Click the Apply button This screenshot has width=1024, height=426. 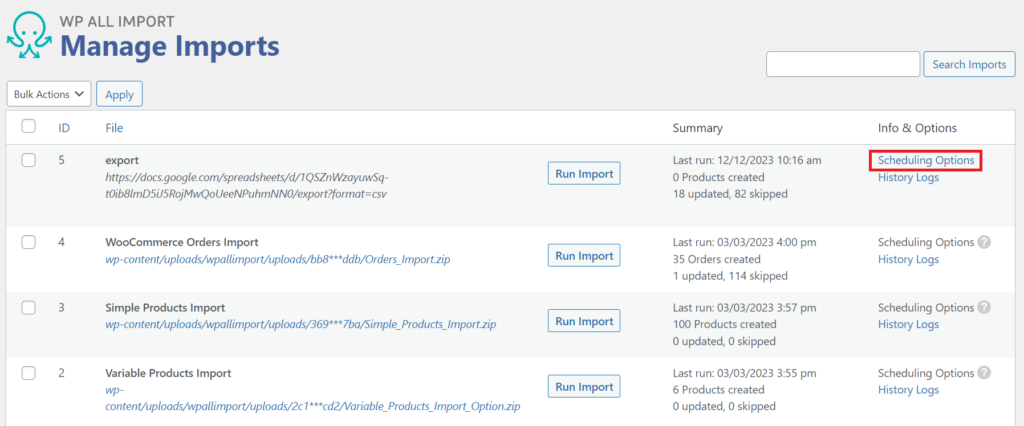tap(120, 94)
